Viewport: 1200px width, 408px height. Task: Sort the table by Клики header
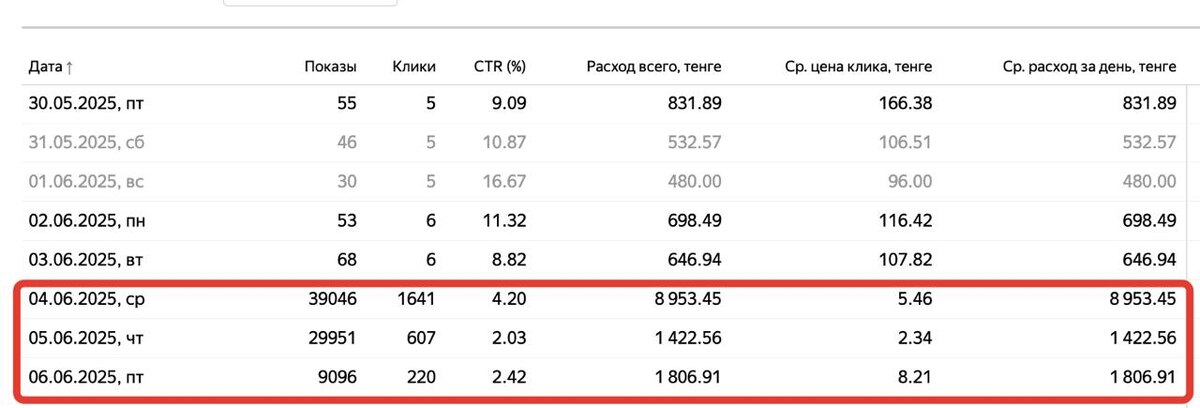click(x=414, y=68)
